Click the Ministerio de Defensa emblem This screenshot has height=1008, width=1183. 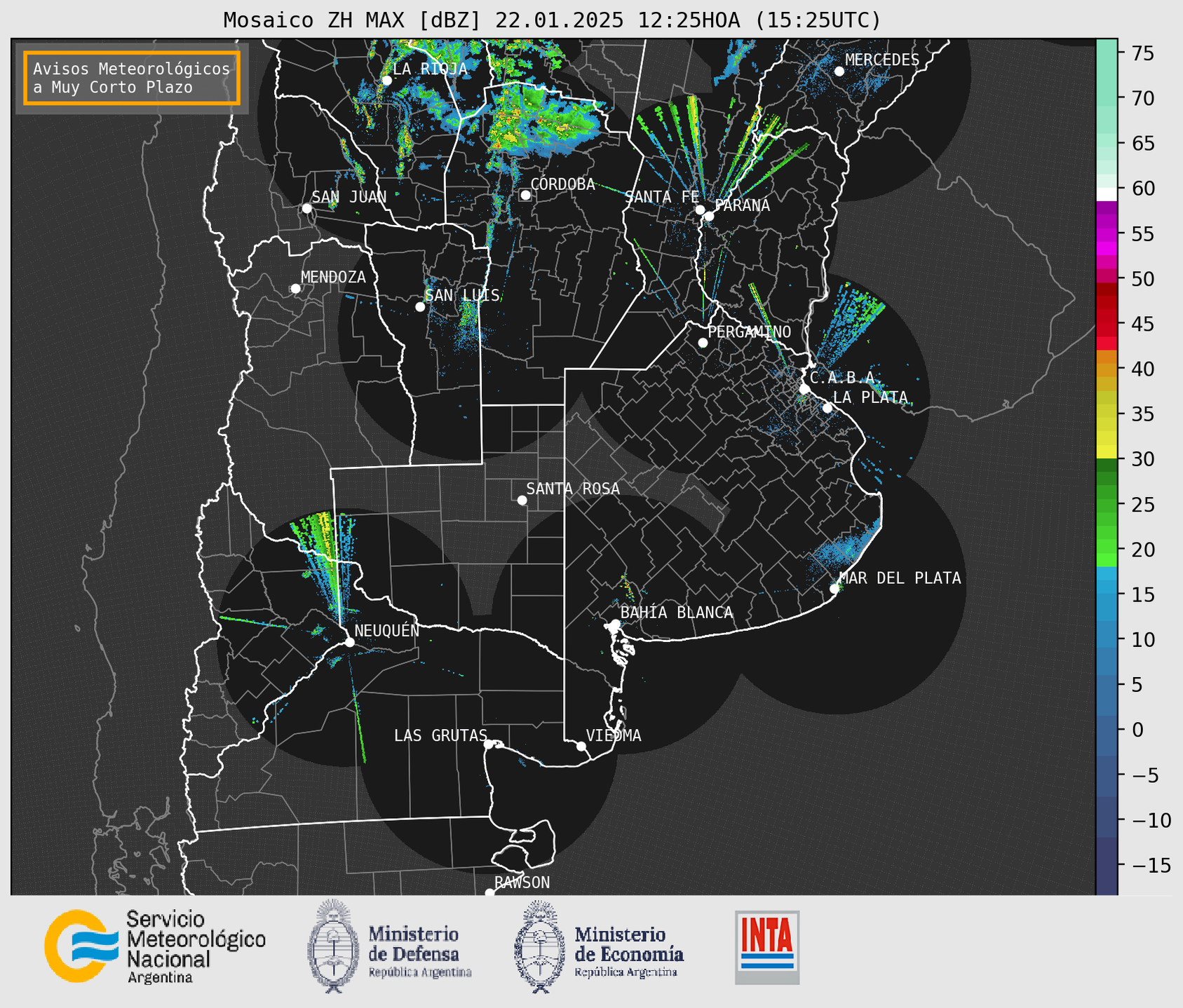(x=332, y=946)
